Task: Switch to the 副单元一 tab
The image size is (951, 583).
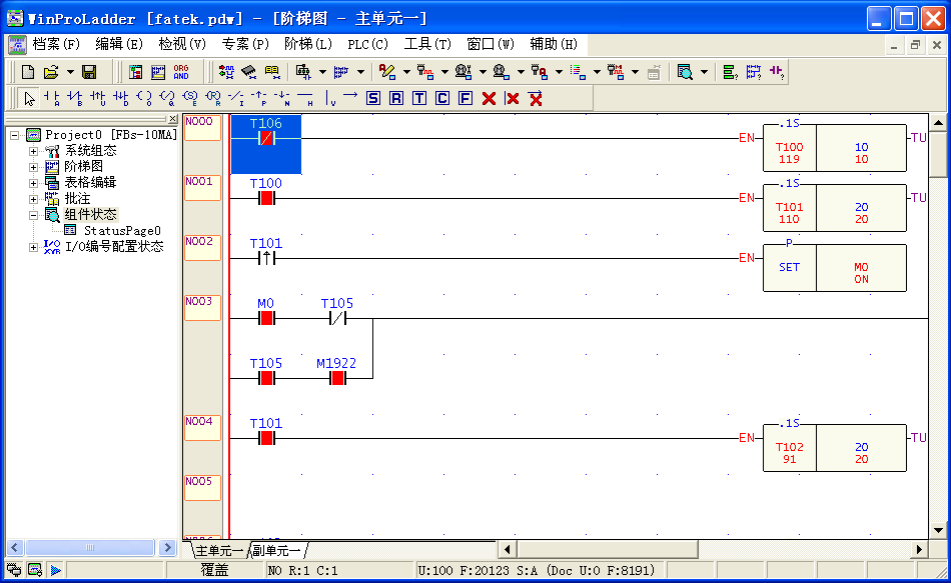Action: [x=277, y=551]
